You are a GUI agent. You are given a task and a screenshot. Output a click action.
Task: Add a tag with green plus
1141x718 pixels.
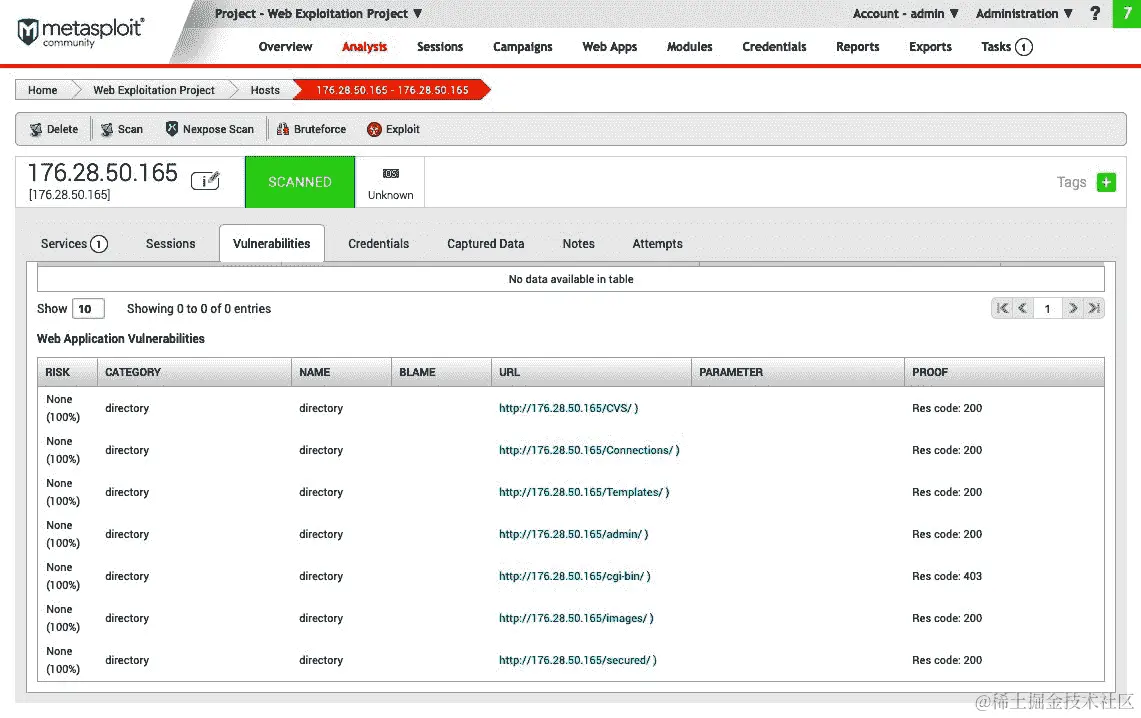point(1106,183)
